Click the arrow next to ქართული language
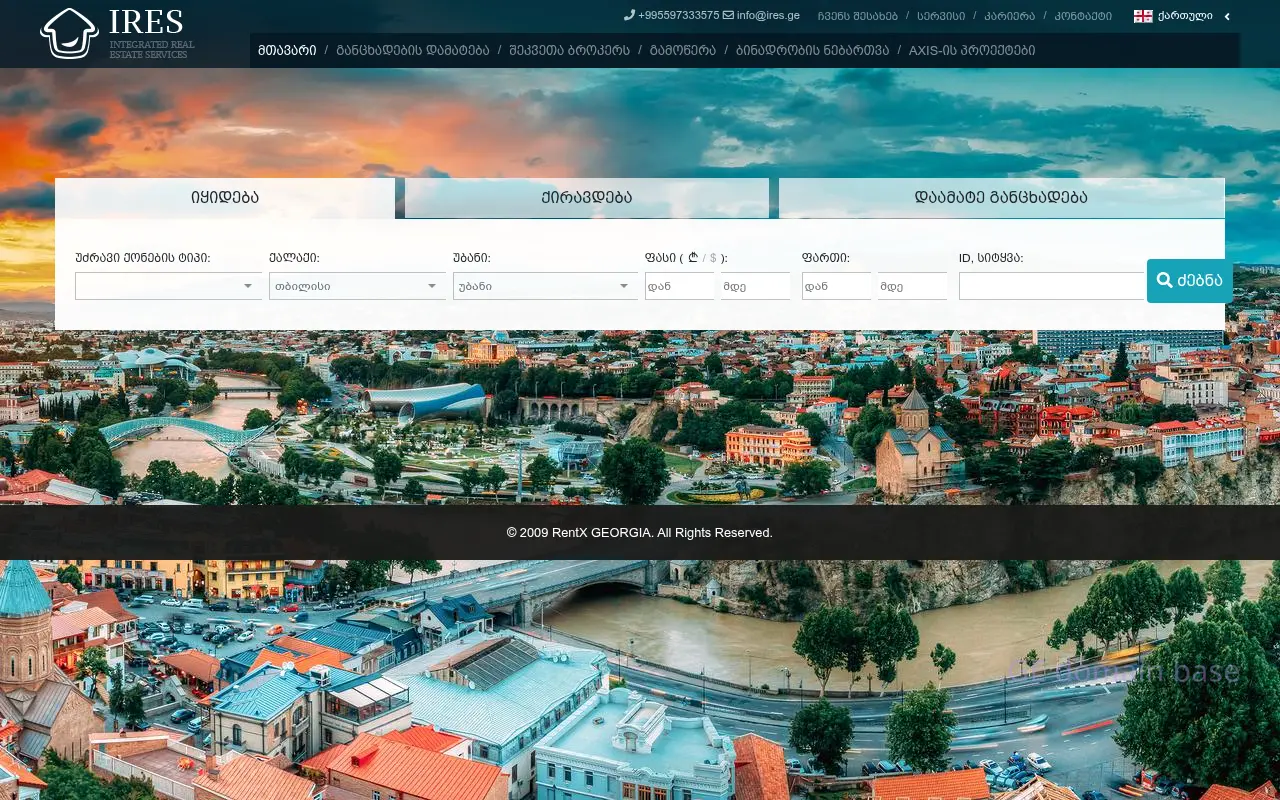The height and width of the screenshot is (800, 1280). pyautogui.click(x=1227, y=16)
